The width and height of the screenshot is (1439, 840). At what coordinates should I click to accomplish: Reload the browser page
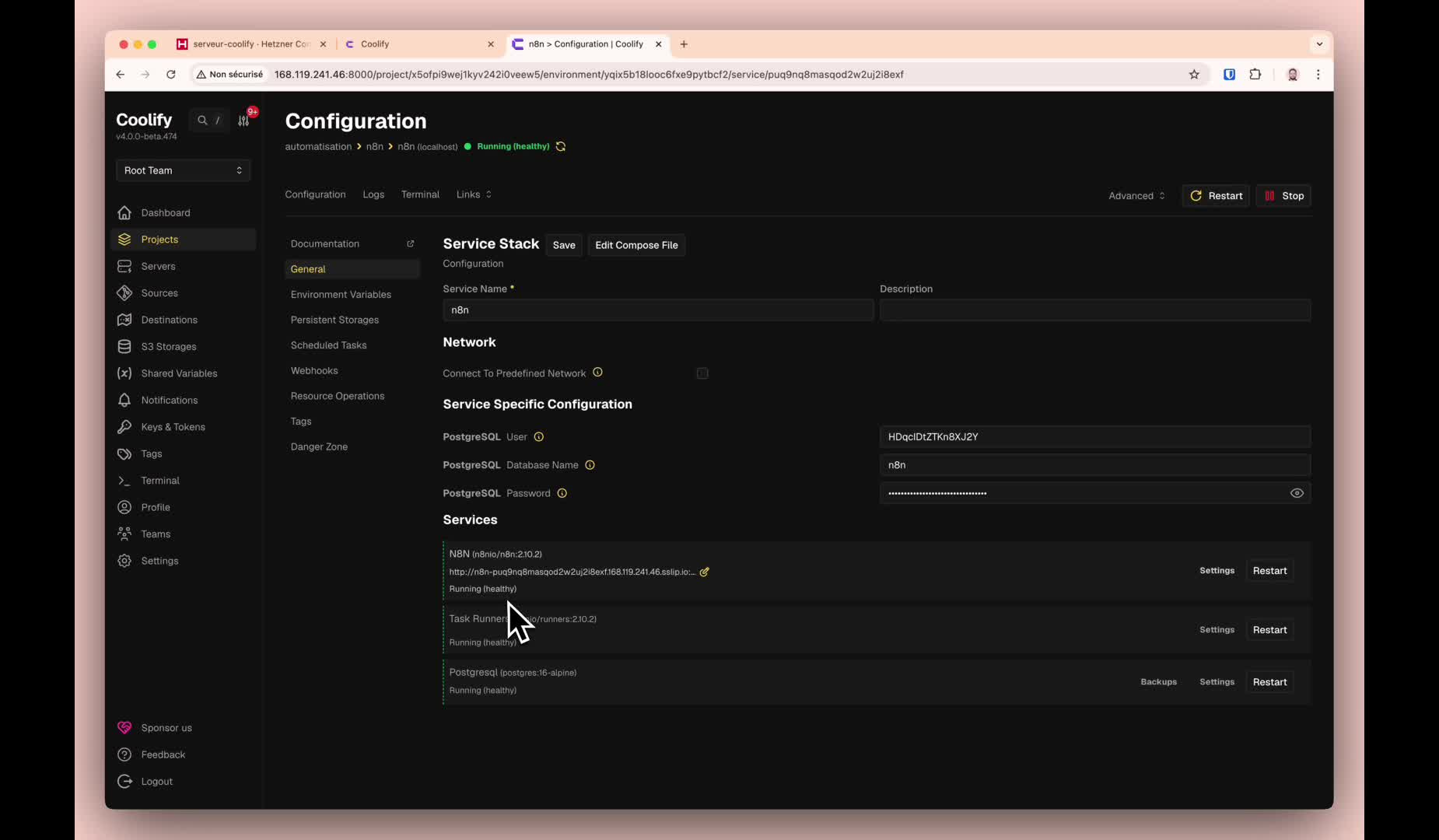tap(171, 75)
